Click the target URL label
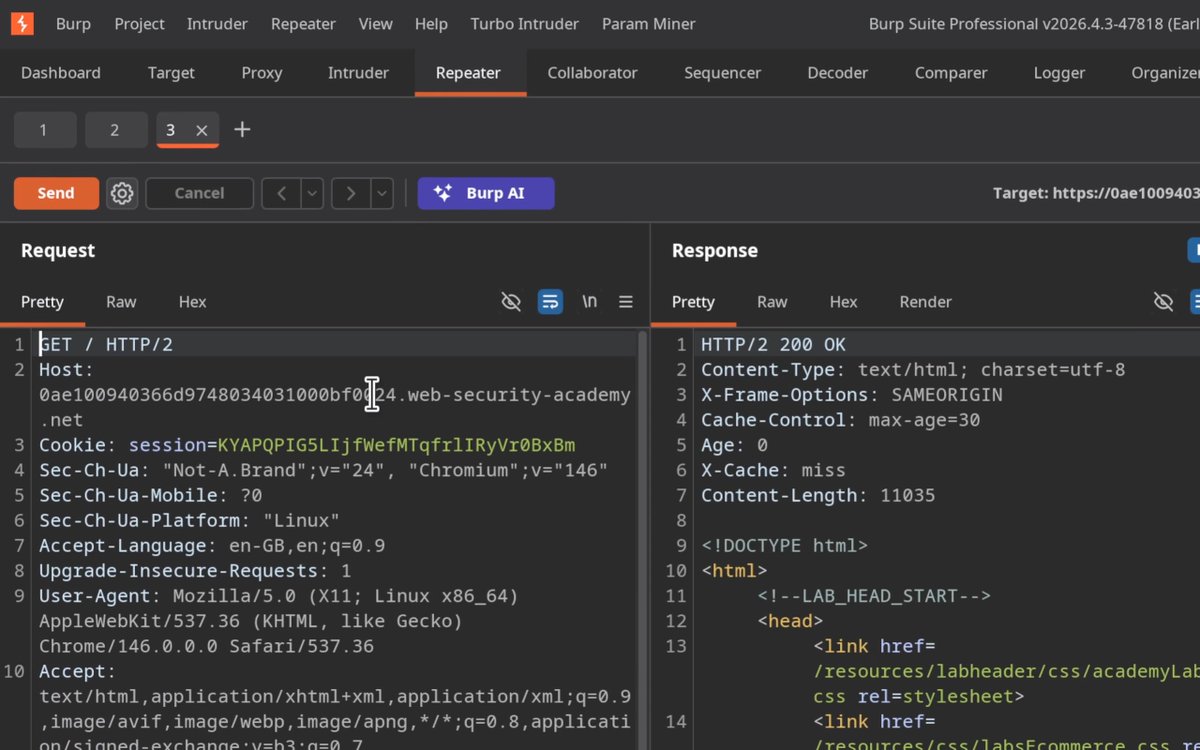 pyautogui.click(x=1096, y=194)
